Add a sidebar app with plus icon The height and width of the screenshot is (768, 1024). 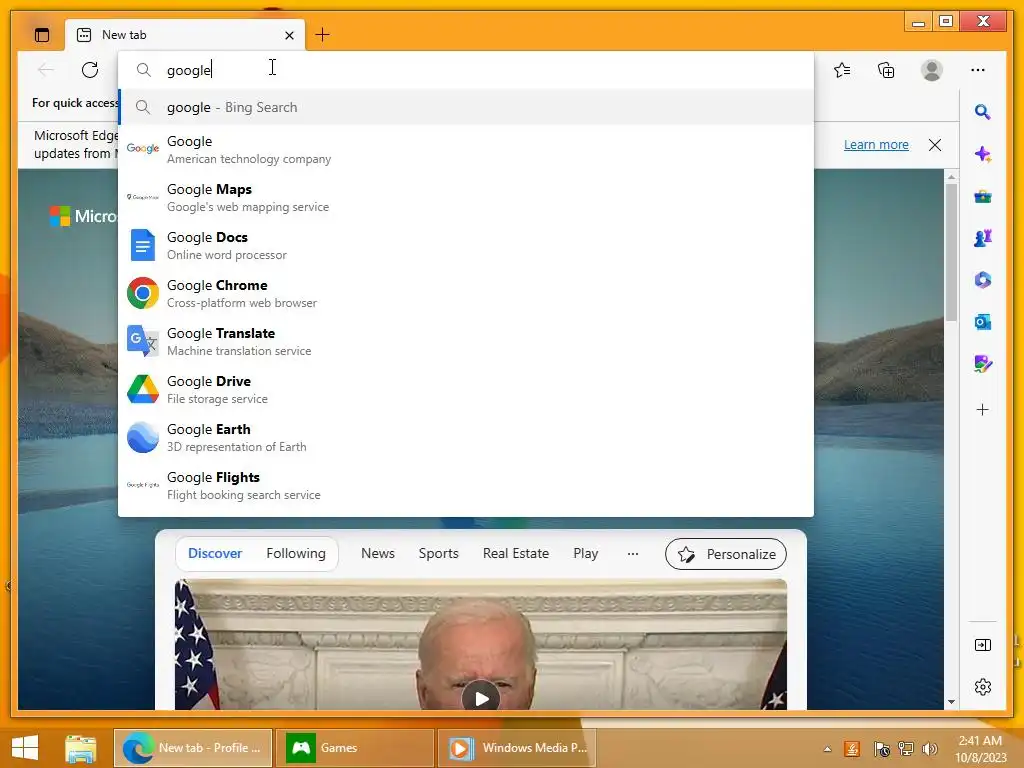[x=982, y=409]
